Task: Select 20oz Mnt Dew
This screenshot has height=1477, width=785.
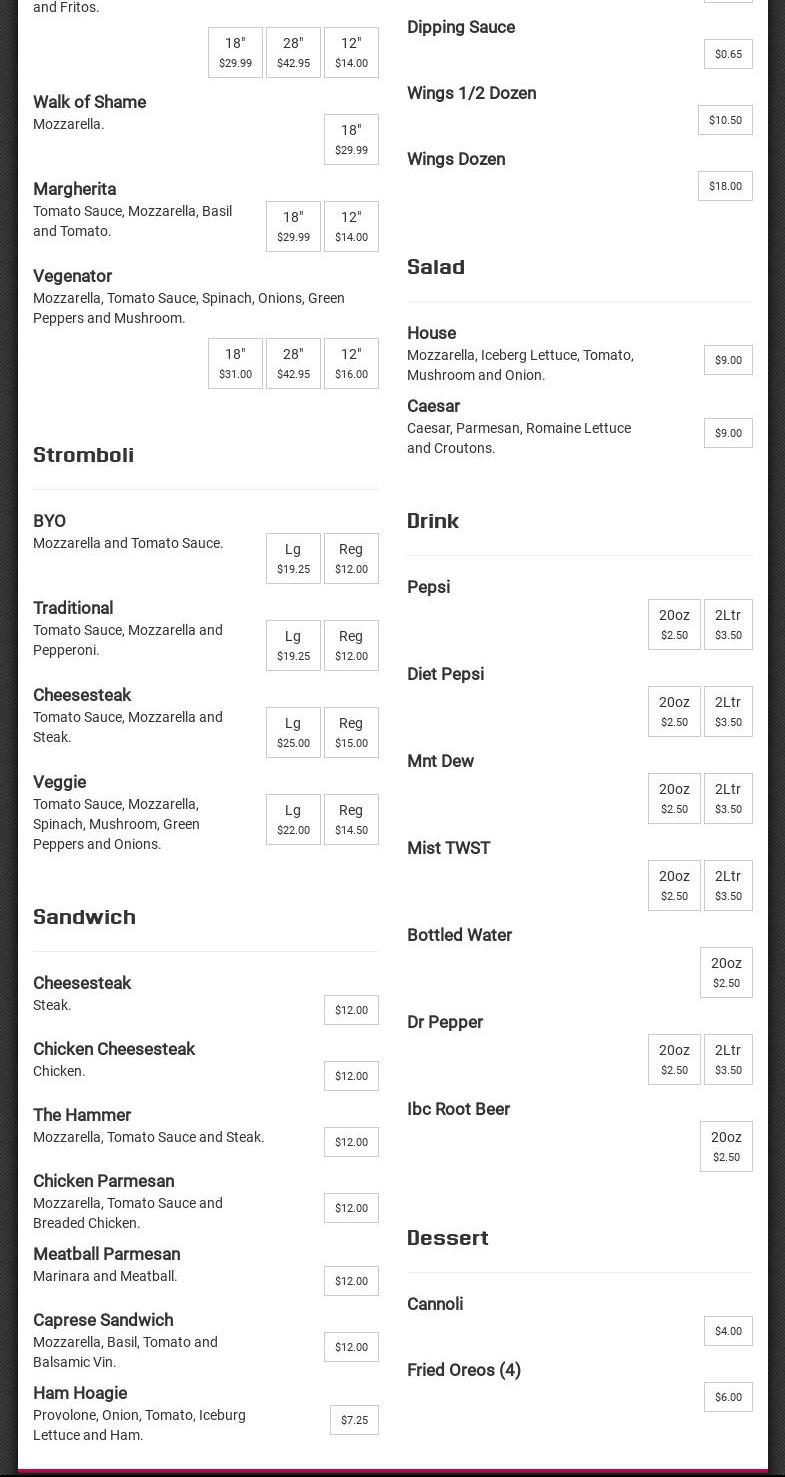Action: point(674,798)
